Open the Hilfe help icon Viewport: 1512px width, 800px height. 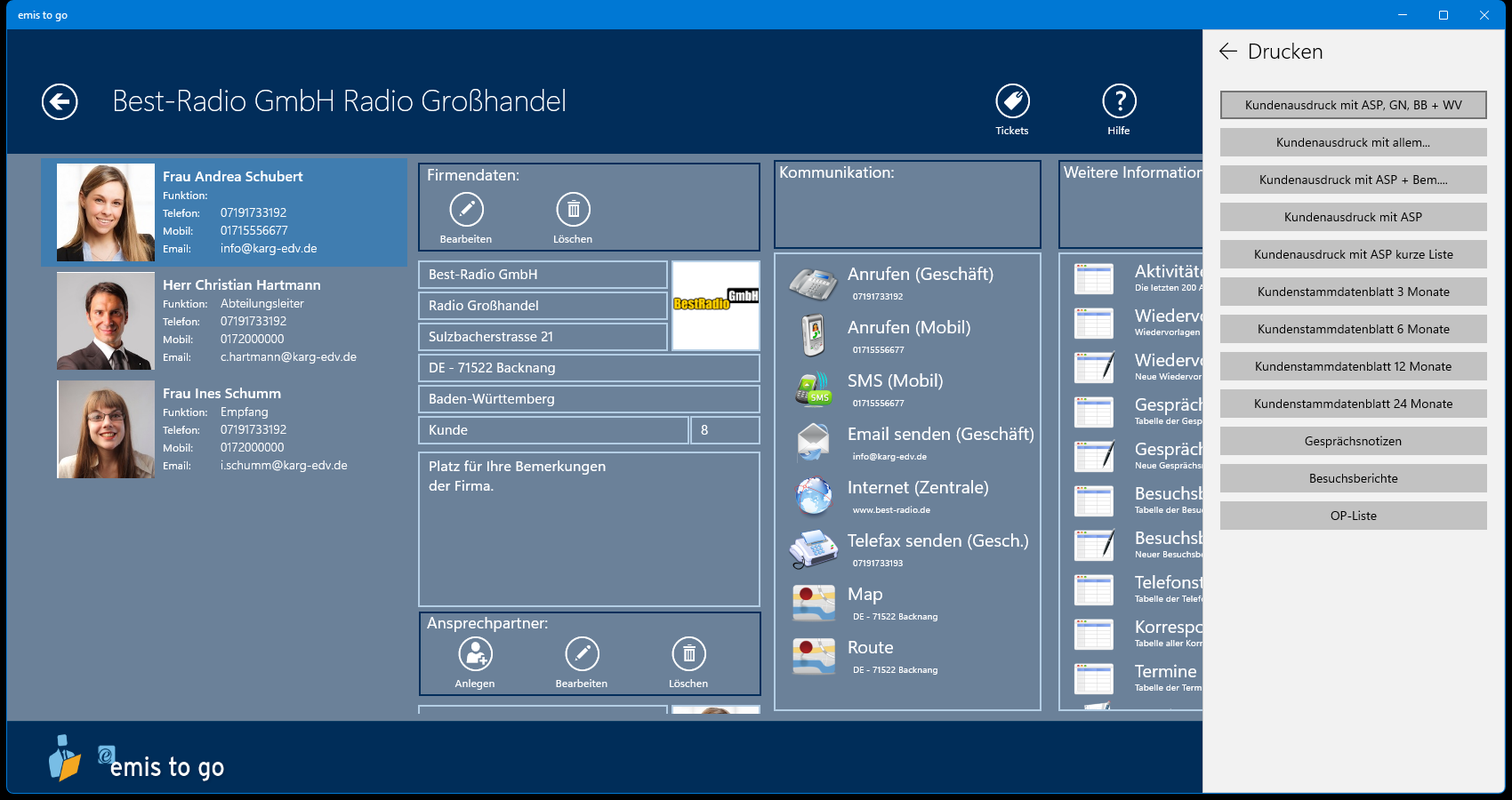pyautogui.click(x=1119, y=101)
